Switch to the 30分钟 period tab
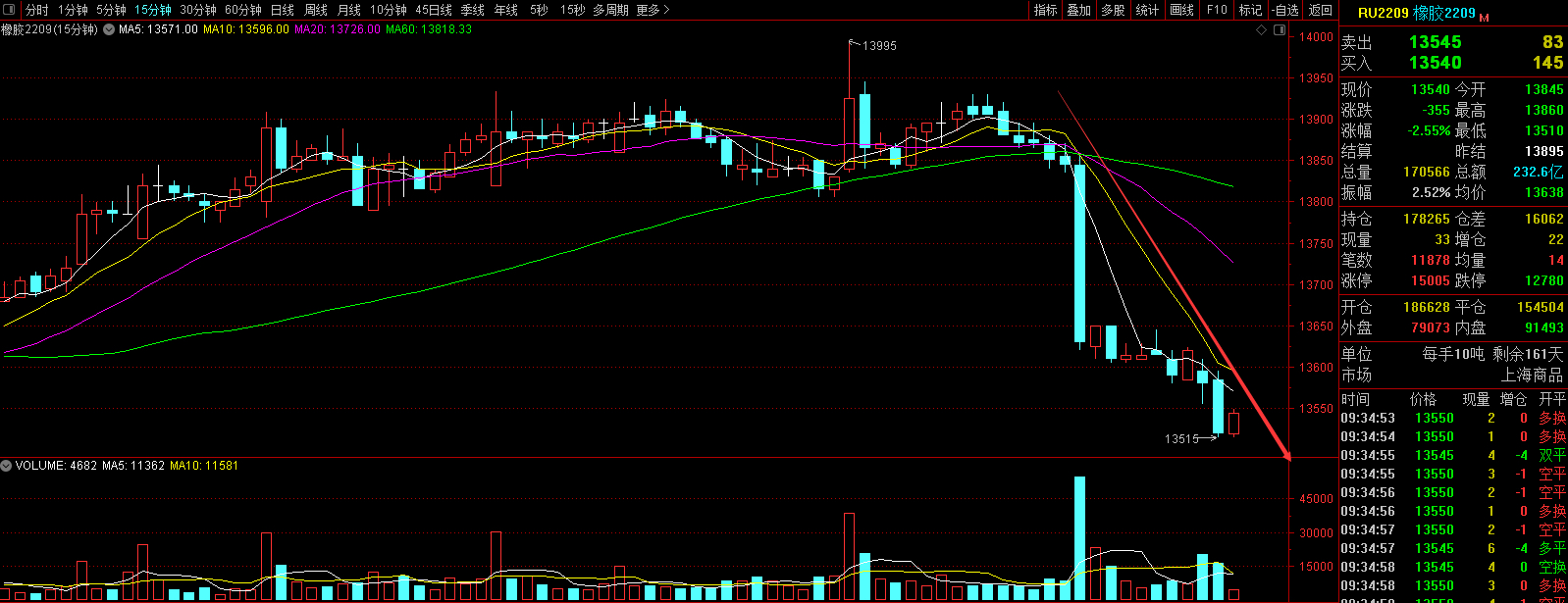This screenshot has height=603, width=1568. tap(198, 10)
